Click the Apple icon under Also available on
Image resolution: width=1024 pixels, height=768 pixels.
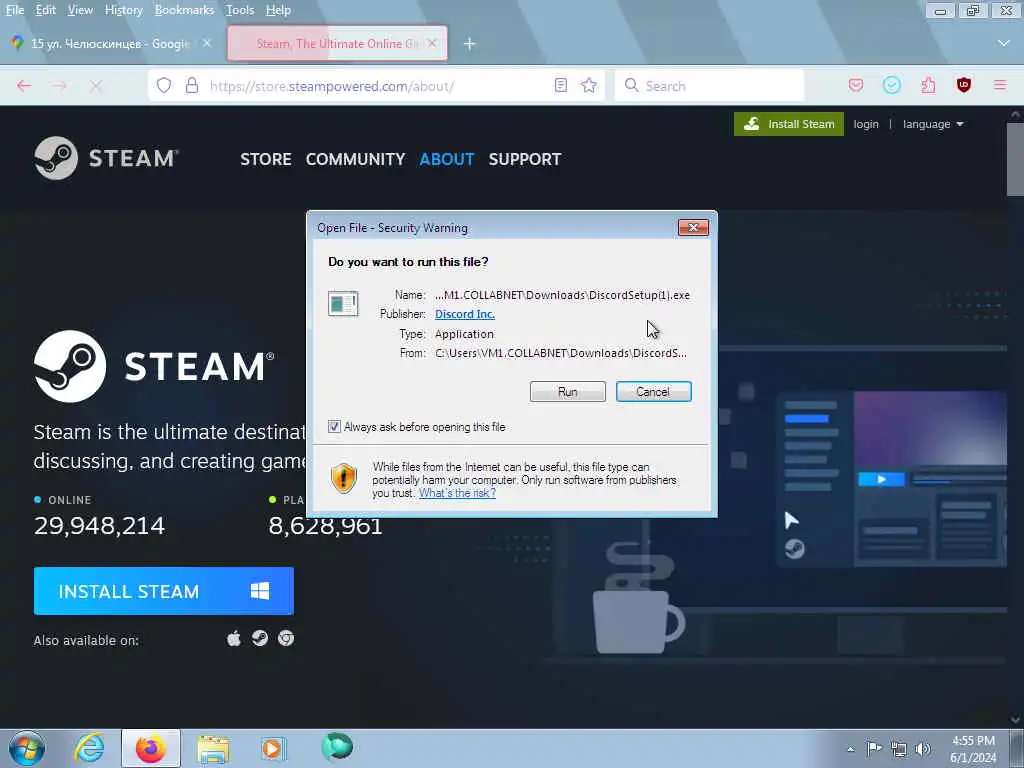[x=234, y=638]
